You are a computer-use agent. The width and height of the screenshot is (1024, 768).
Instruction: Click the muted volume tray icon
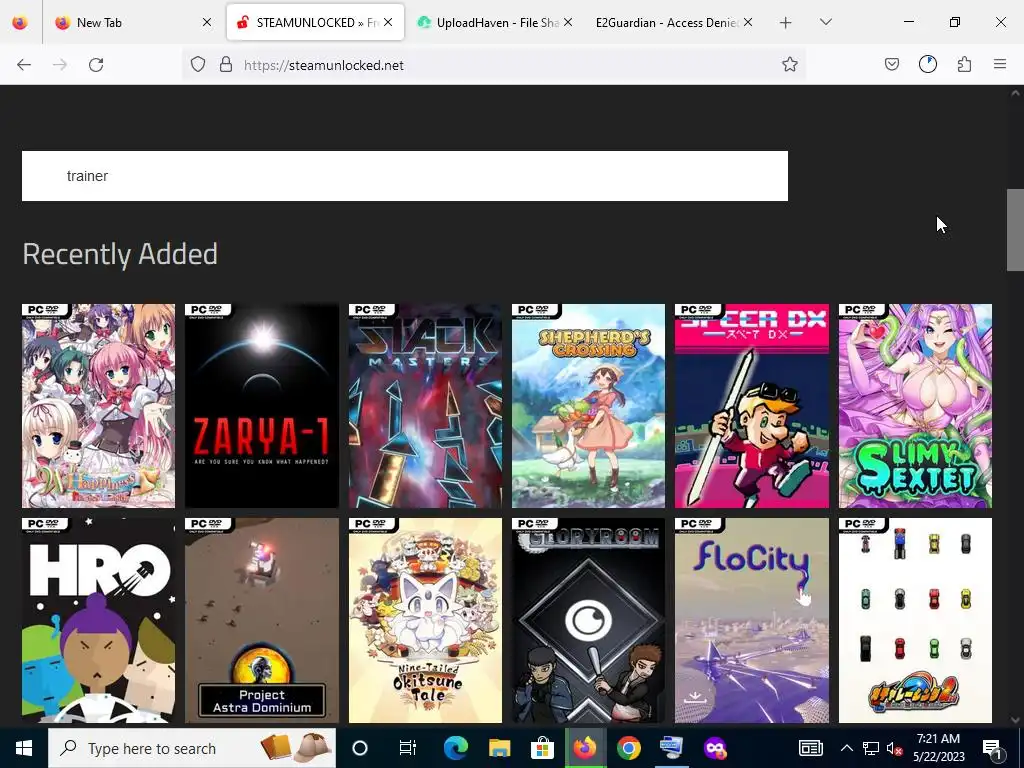coord(895,748)
